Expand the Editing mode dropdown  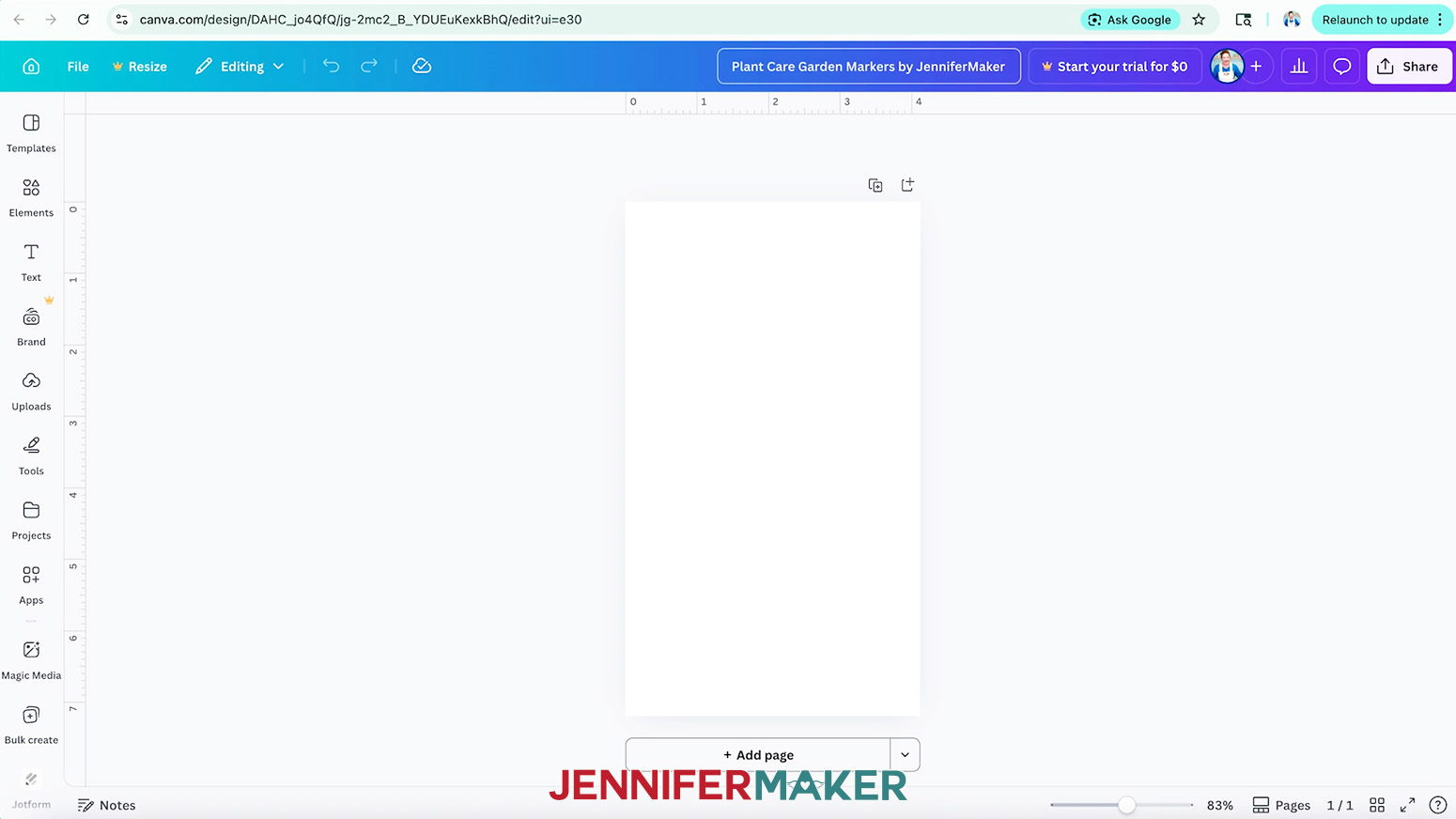click(240, 67)
